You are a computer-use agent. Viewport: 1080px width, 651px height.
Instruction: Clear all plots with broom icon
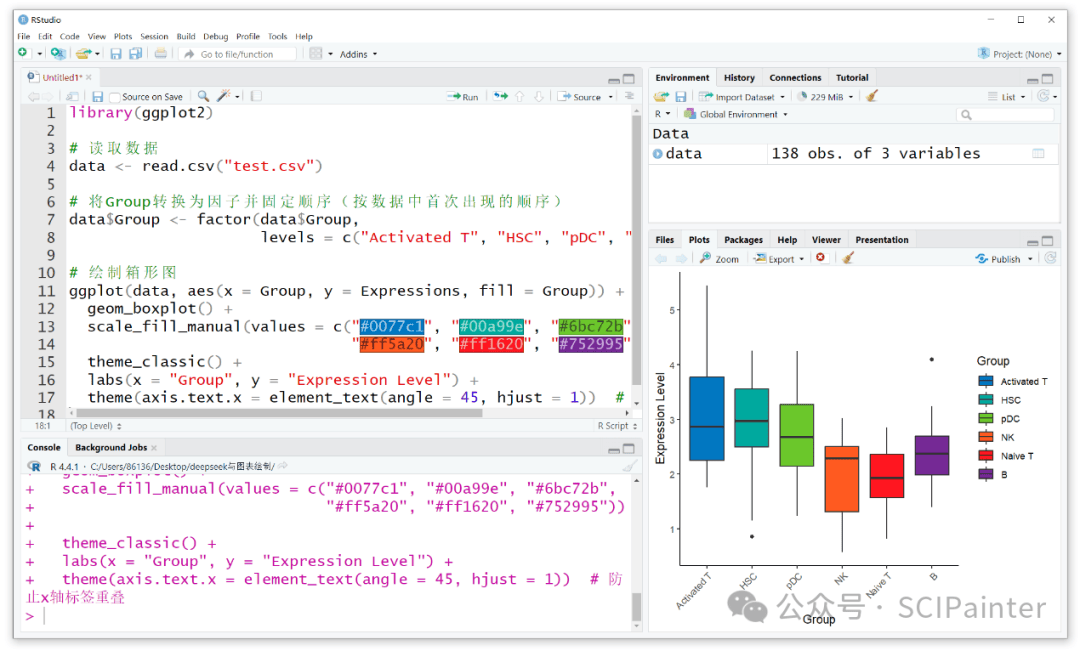coord(848,258)
